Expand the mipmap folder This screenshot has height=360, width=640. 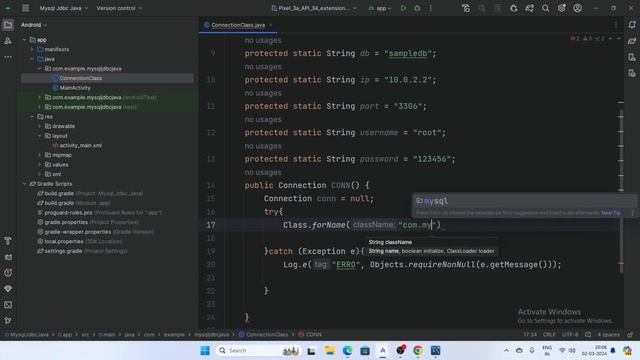click(x=40, y=155)
